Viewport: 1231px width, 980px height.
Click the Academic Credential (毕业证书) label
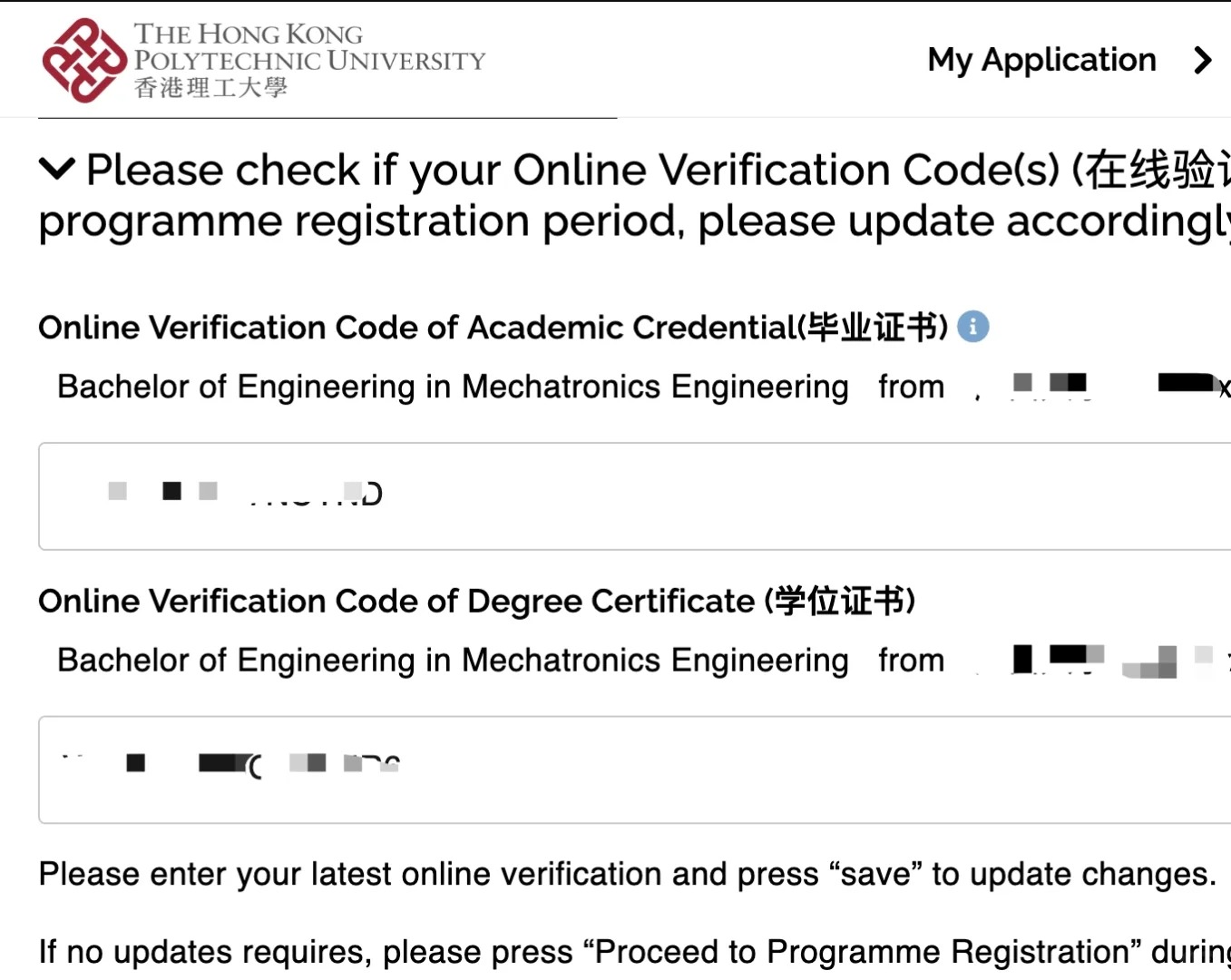(493, 328)
